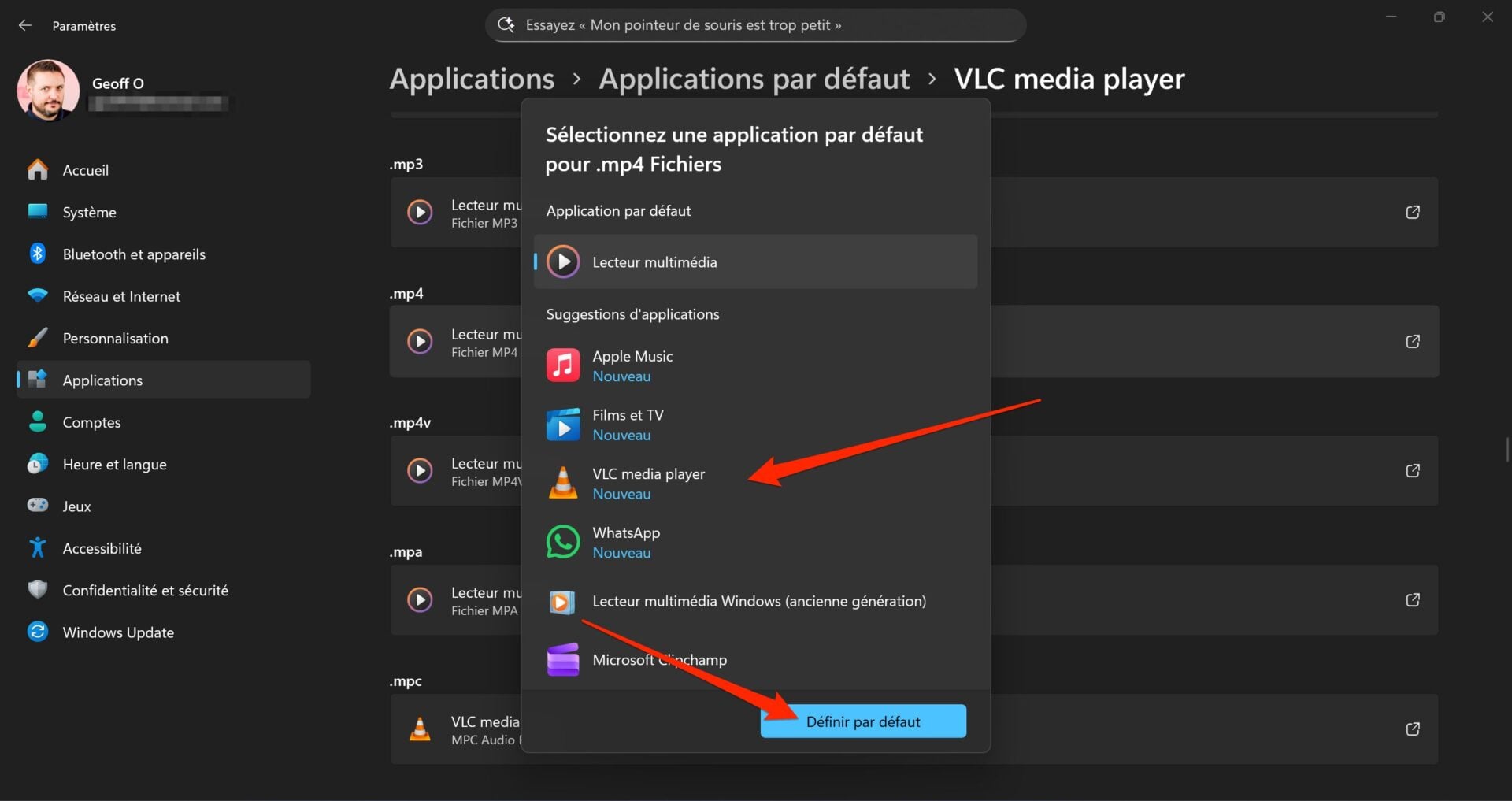Click the Heure et langue globe icon

coord(37,463)
